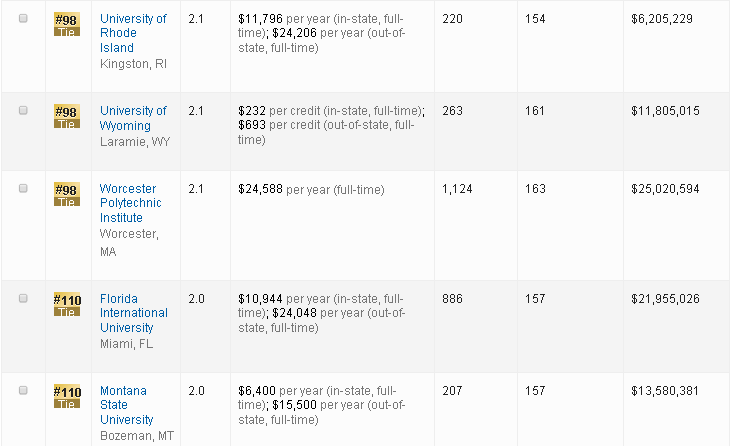Enable the Florida International University checkbox

[x=23, y=299]
